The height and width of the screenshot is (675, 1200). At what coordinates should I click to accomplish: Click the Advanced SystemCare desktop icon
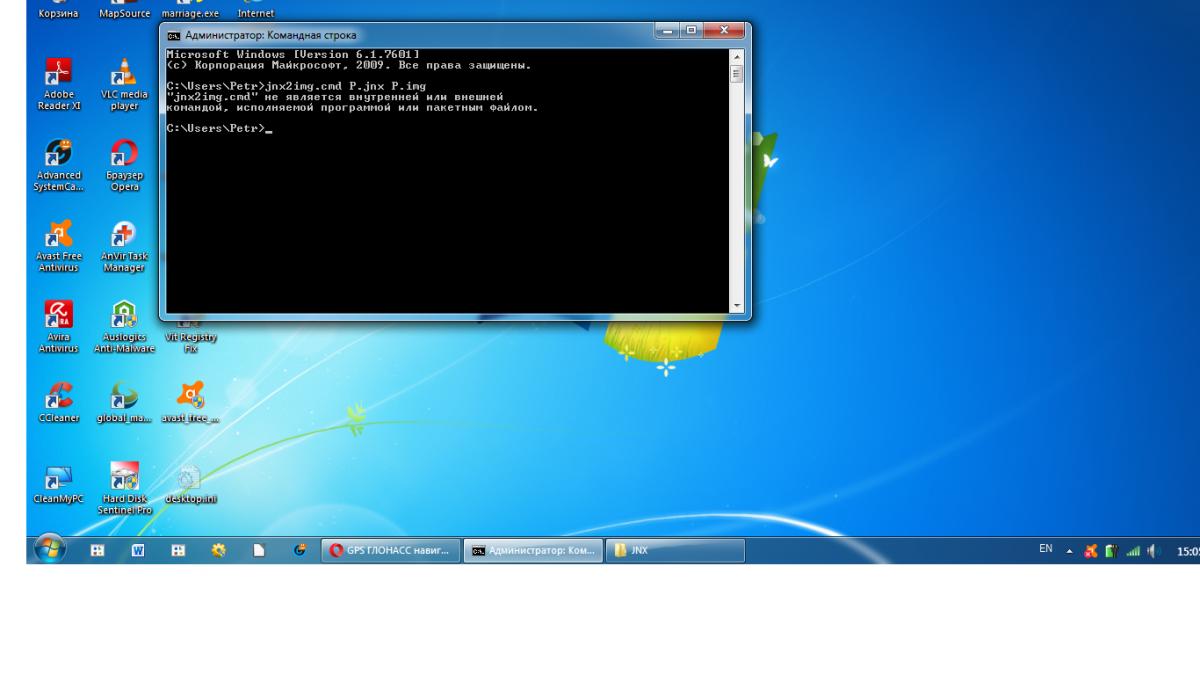pyautogui.click(x=58, y=155)
